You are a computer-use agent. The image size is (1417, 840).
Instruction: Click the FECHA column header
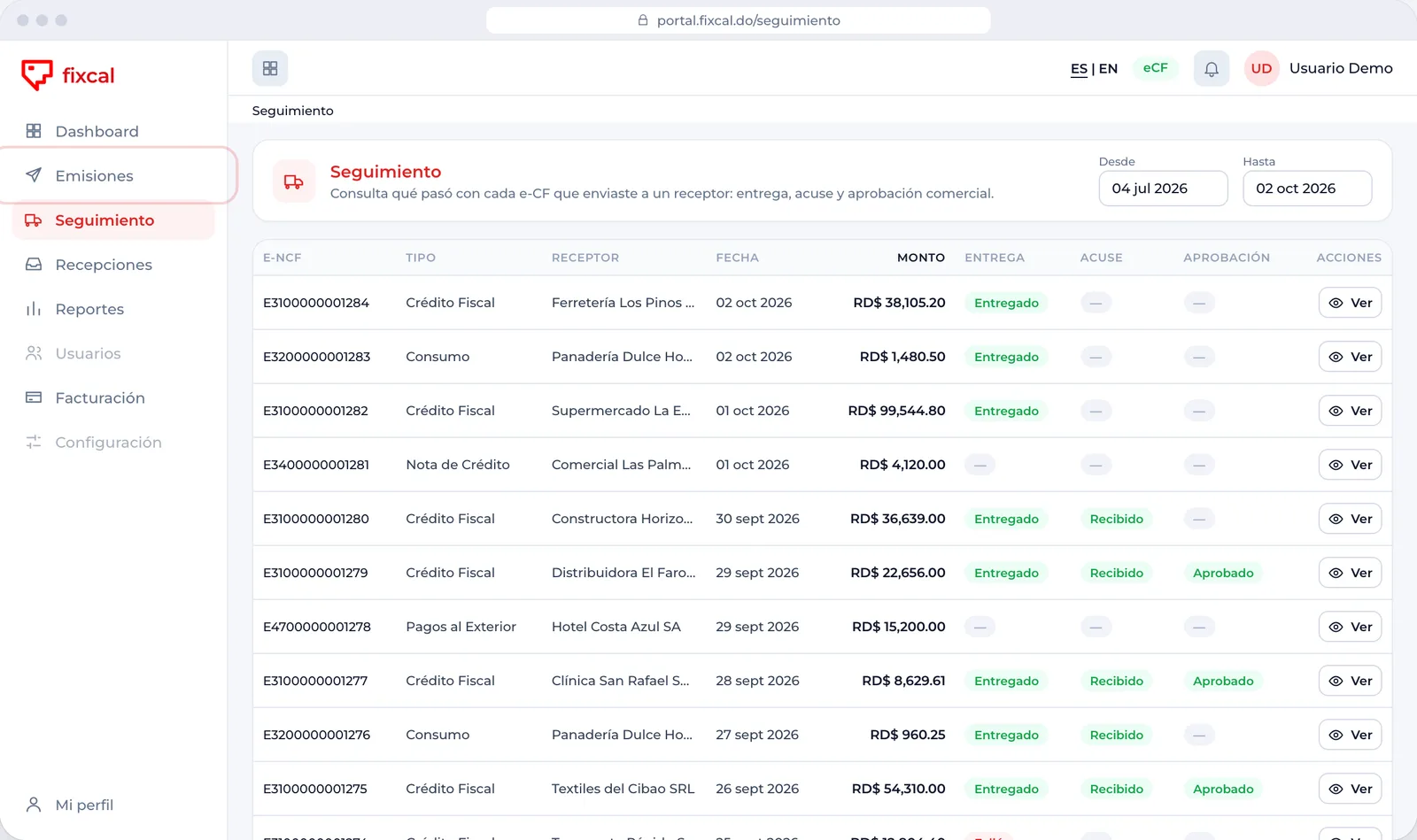click(x=737, y=258)
